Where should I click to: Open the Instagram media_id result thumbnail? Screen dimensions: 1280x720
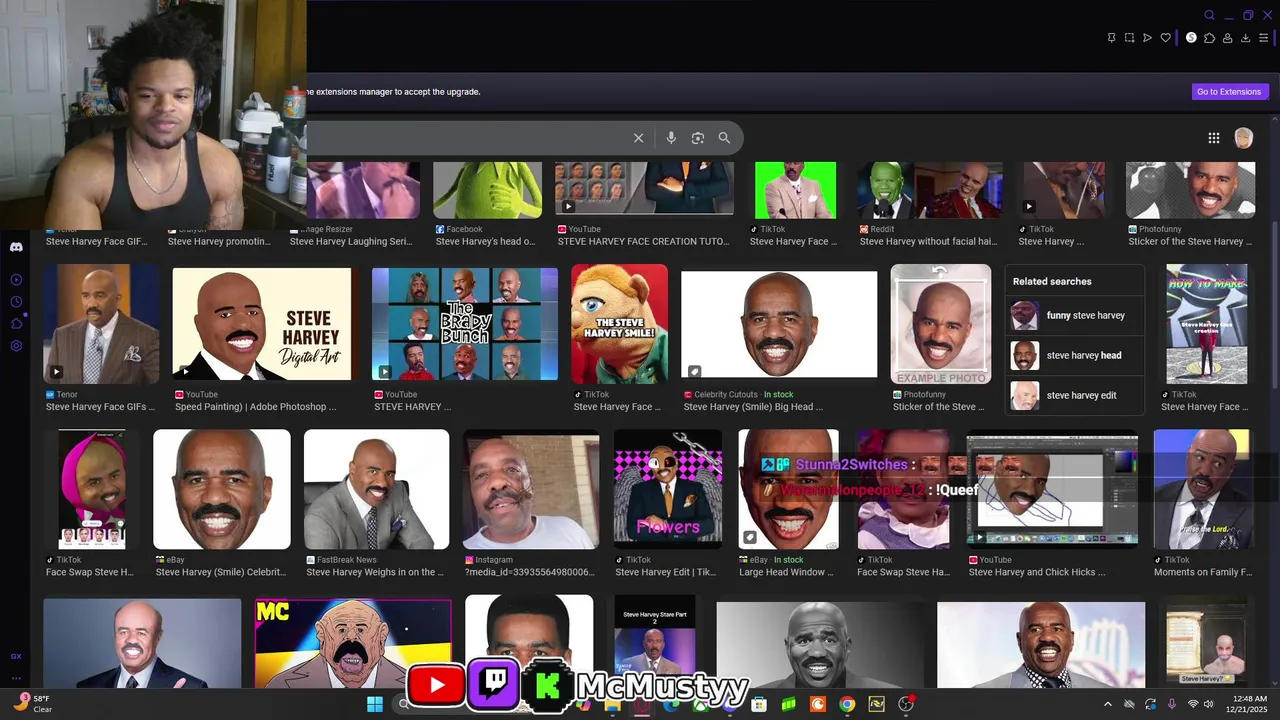530,489
